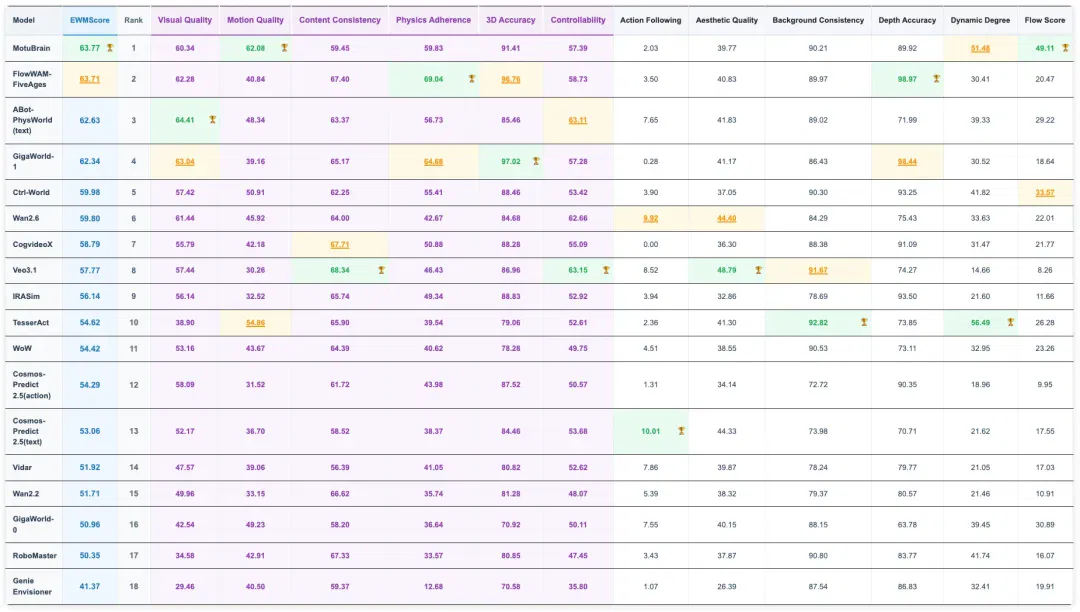The width and height of the screenshot is (1080, 612).
Task: Select the FlowWAM-FiveAges model name
Action: (x=32, y=79)
